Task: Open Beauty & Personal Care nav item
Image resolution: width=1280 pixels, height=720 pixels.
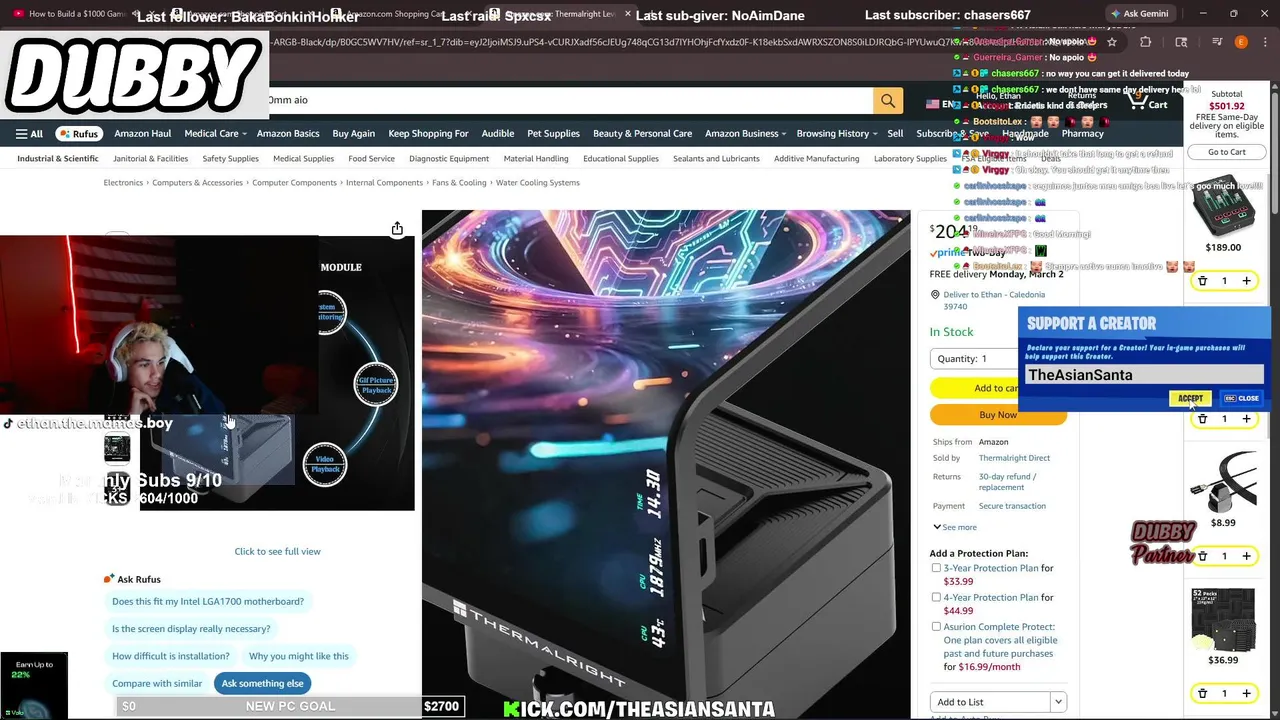Action: click(x=642, y=134)
